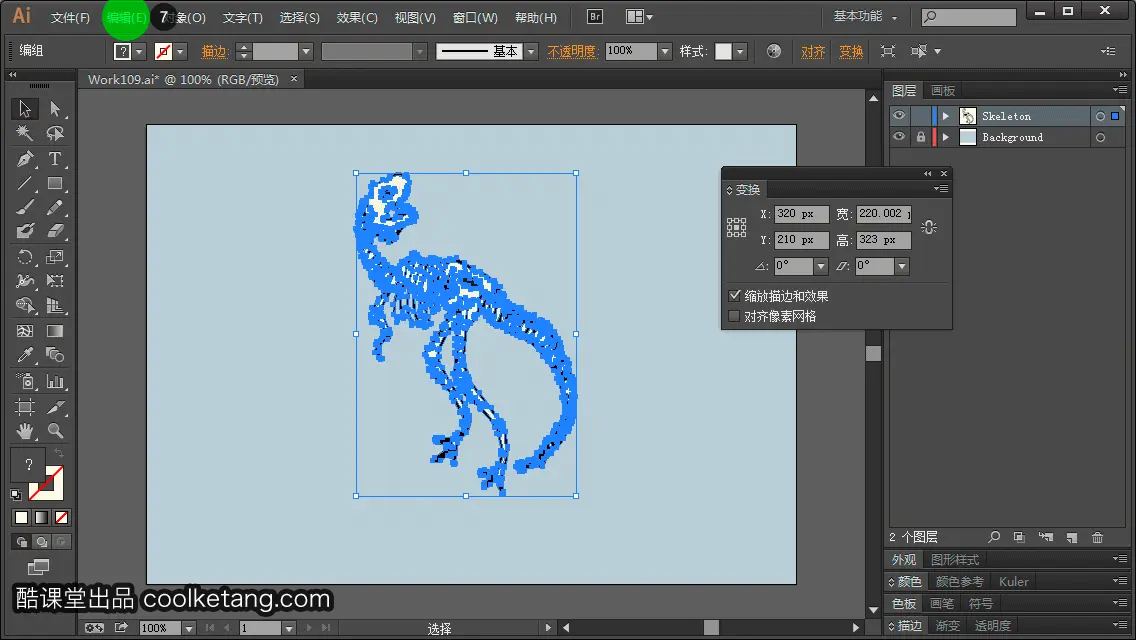Viewport: 1136px width, 640px height.
Task: Select the Pen tool
Action: tap(25, 159)
